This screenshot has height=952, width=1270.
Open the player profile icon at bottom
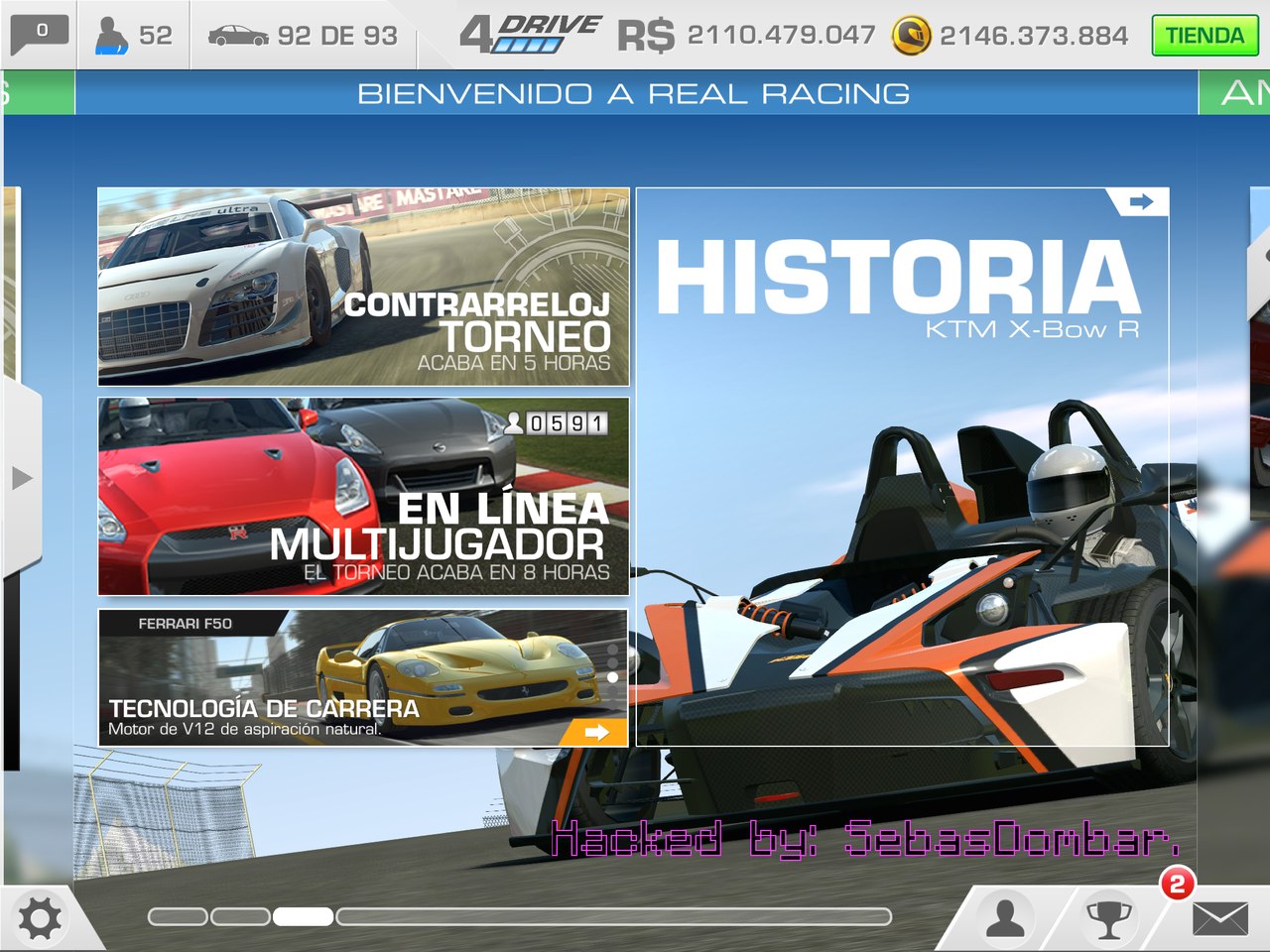pyautogui.click(x=1004, y=919)
